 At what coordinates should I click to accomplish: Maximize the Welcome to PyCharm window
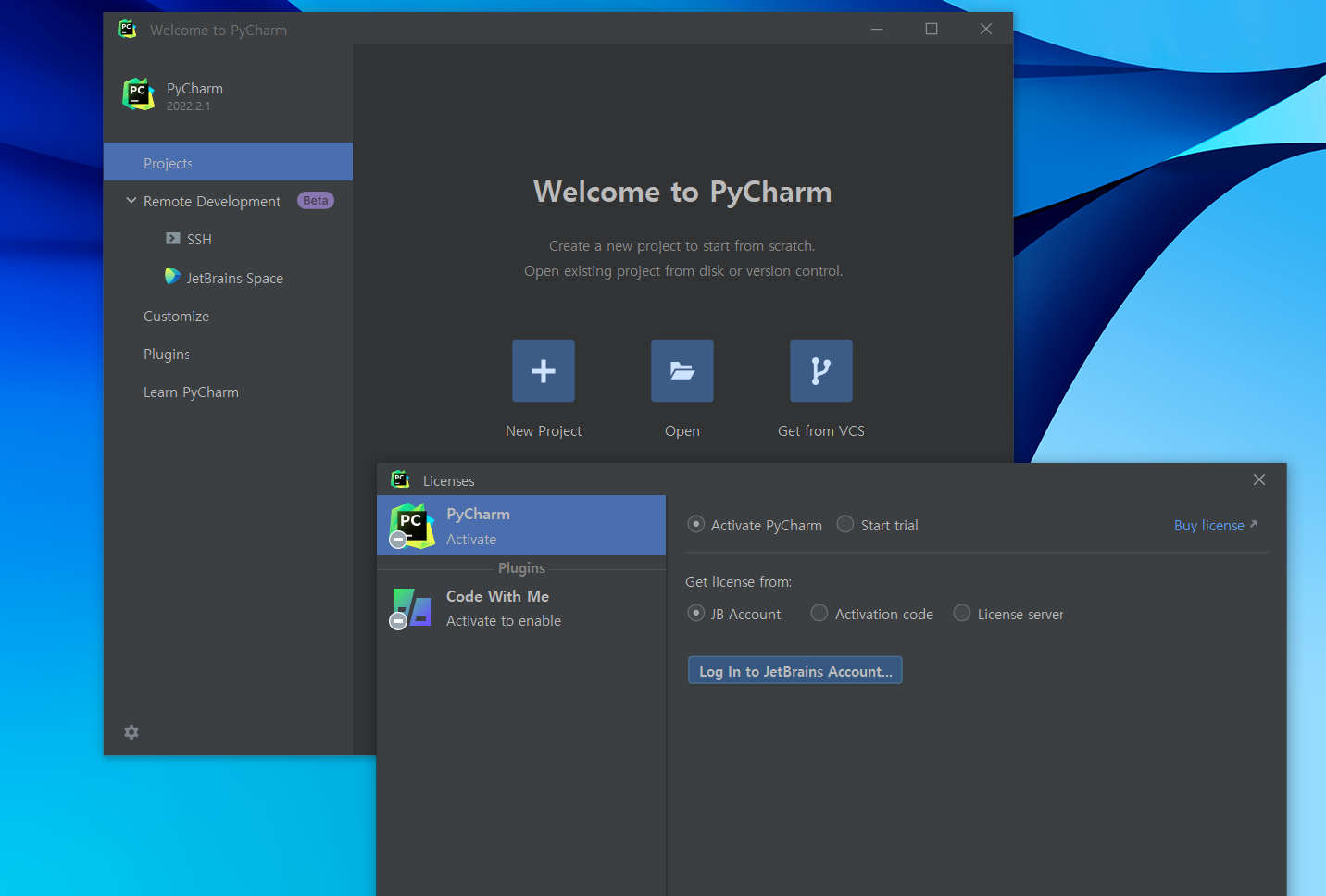point(932,29)
